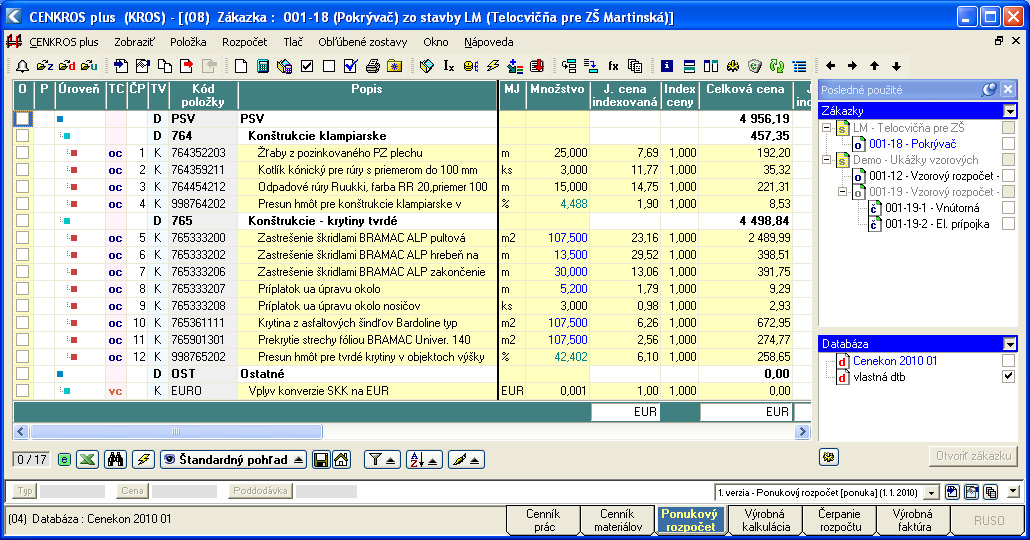Tick the checkbox for Konštrukcie klampiarske row
This screenshot has height=540, width=1030.
tap(22, 135)
